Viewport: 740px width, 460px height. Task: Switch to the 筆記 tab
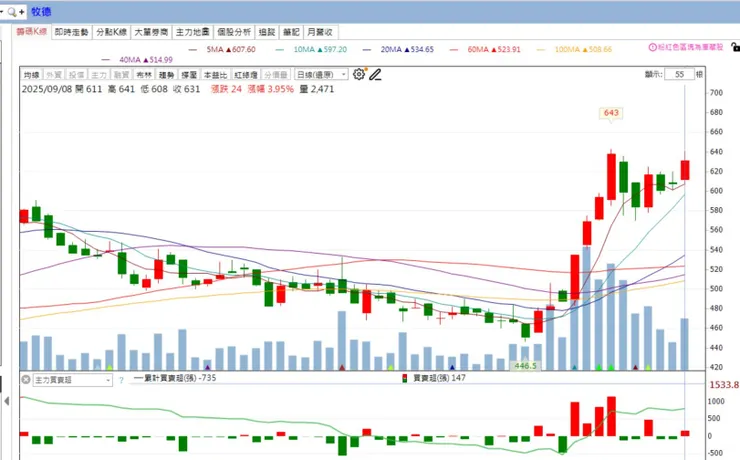[291, 32]
